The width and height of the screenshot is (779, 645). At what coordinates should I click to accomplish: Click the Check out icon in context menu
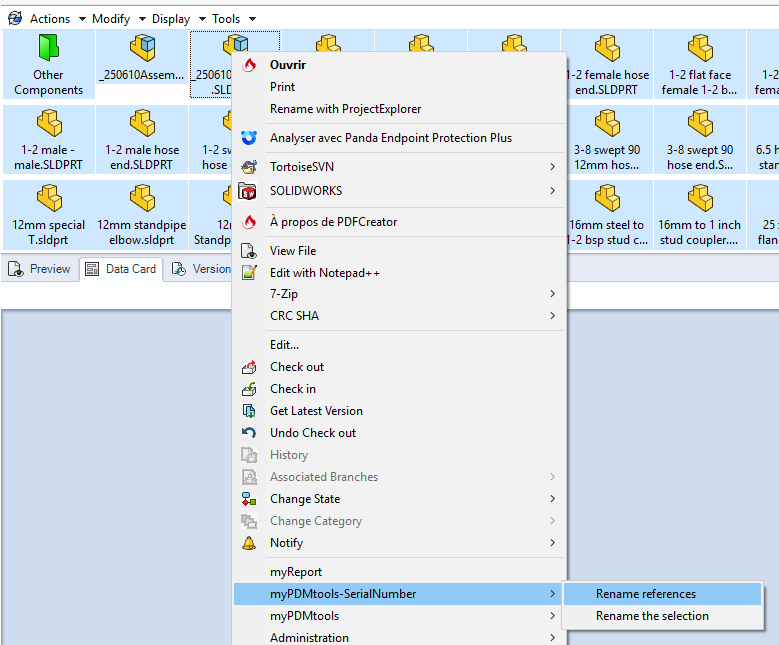(x=249, y=367)
